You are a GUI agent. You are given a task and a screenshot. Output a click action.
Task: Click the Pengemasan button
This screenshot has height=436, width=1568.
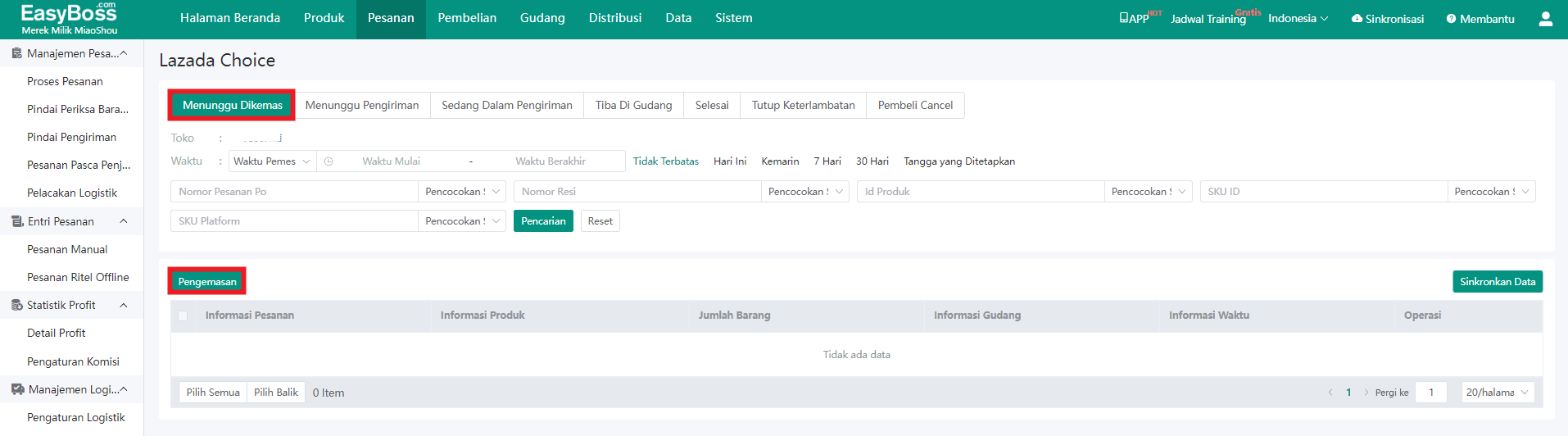pyautogui.click(x=207, y=282)
